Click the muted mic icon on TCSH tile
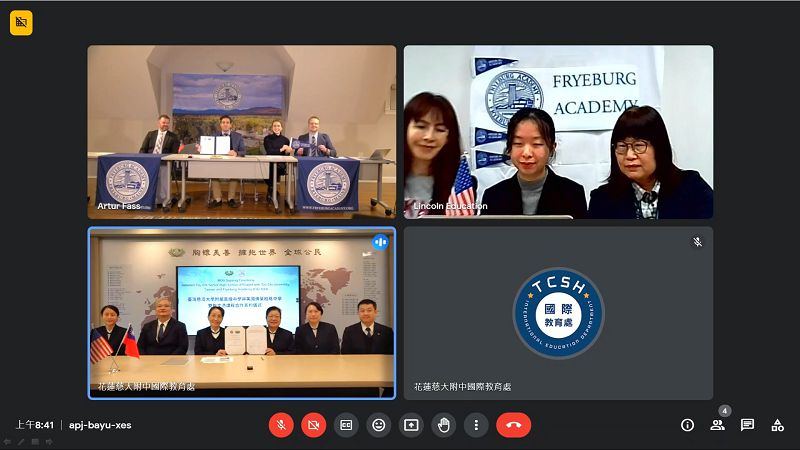 point(697,242)
